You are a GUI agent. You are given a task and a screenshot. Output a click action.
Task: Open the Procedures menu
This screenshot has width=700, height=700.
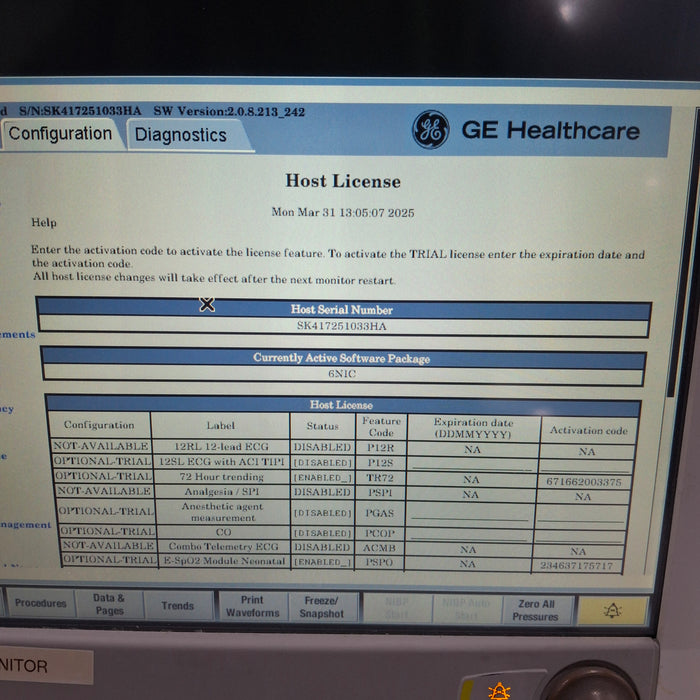click(x=41, y=603)
